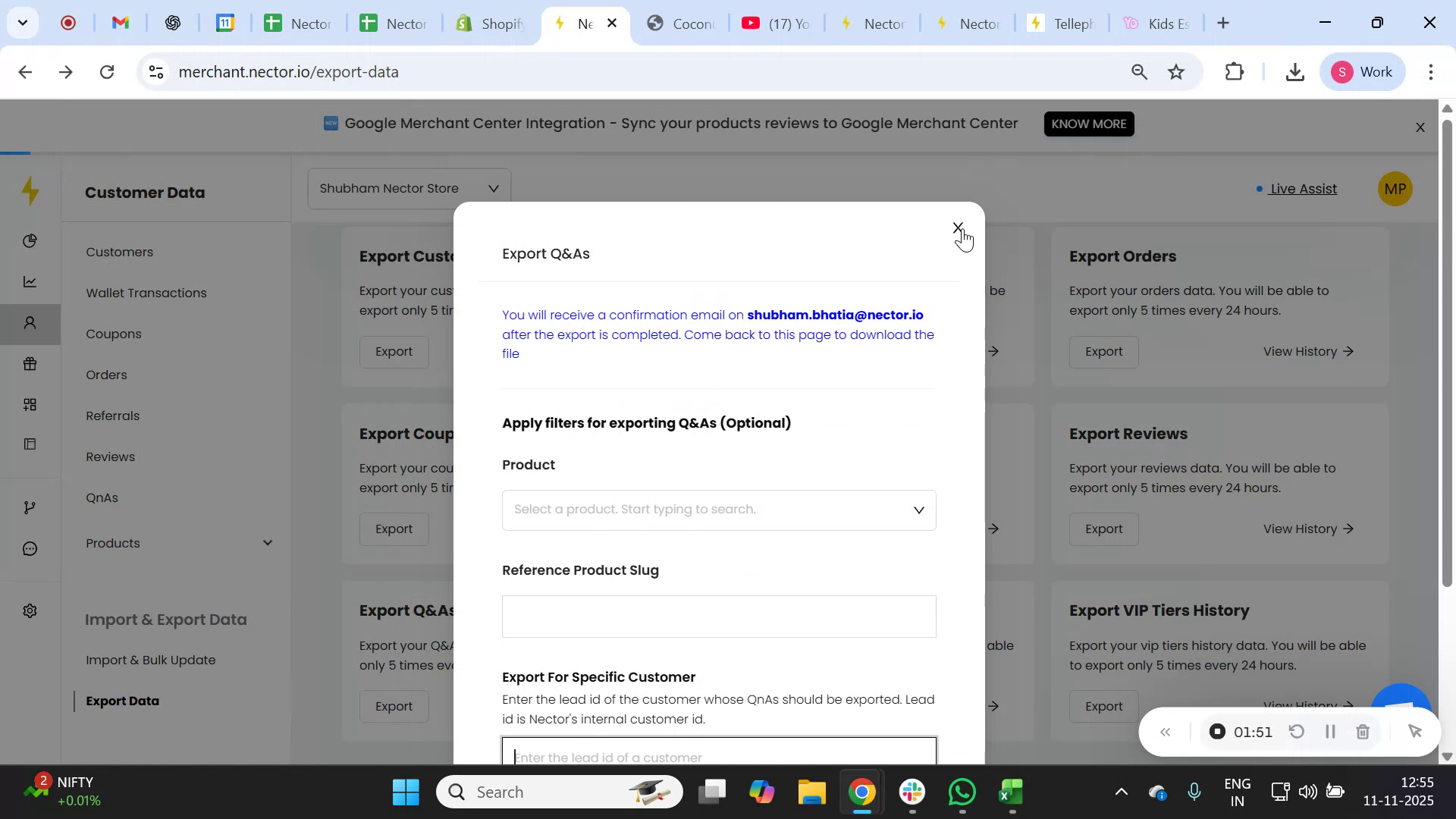Image resolution: width=1456 pixels, height=819 pixels.
Task: Click the KNOW MORE banner button
Action: [1089, 124]
